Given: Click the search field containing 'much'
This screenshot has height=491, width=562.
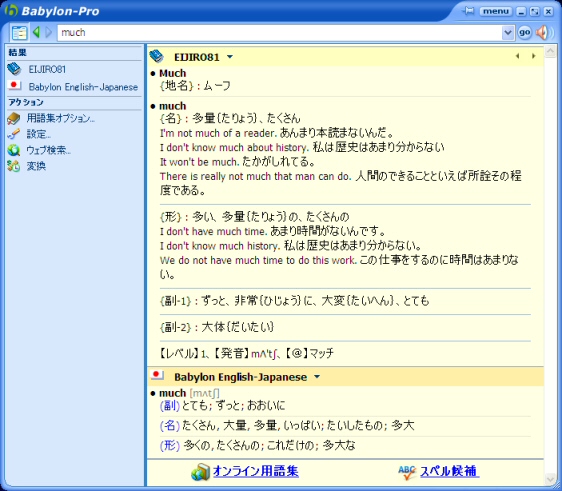Looking at the screenshot, I should click(x=280, y=33).
